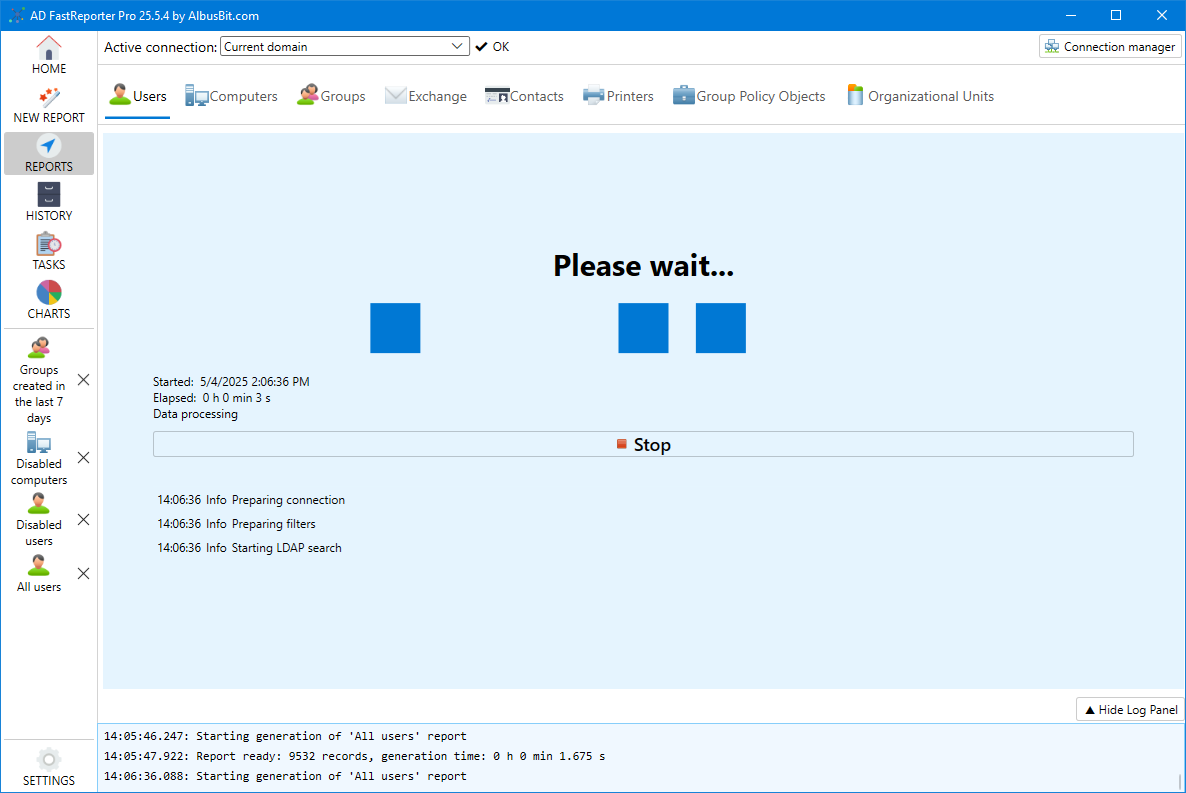
Task: Open the HISTORY section
Action: pos(48,203)
